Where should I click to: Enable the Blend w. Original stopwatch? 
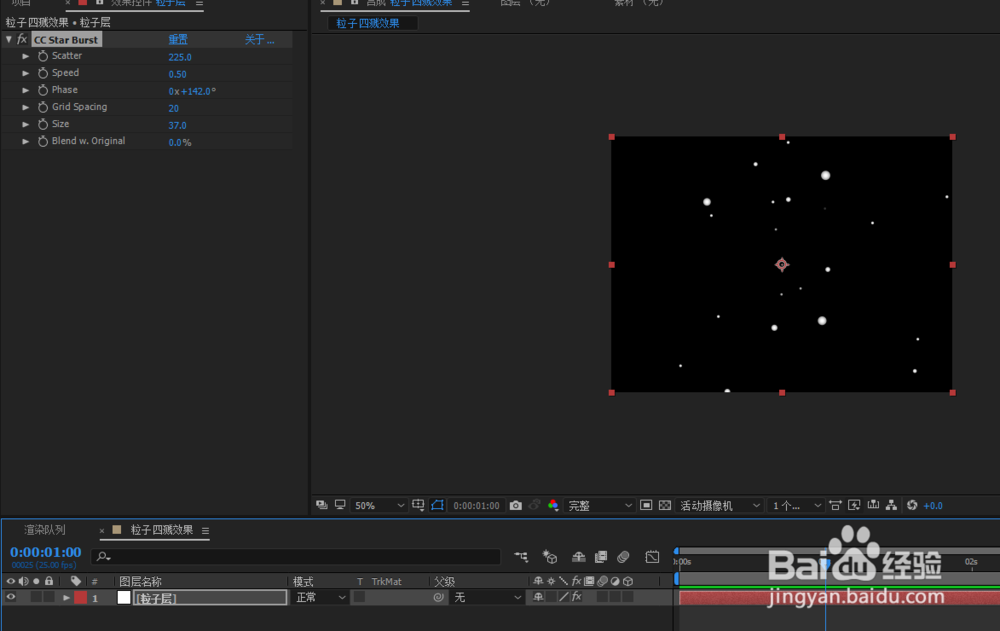coord(43,142)
